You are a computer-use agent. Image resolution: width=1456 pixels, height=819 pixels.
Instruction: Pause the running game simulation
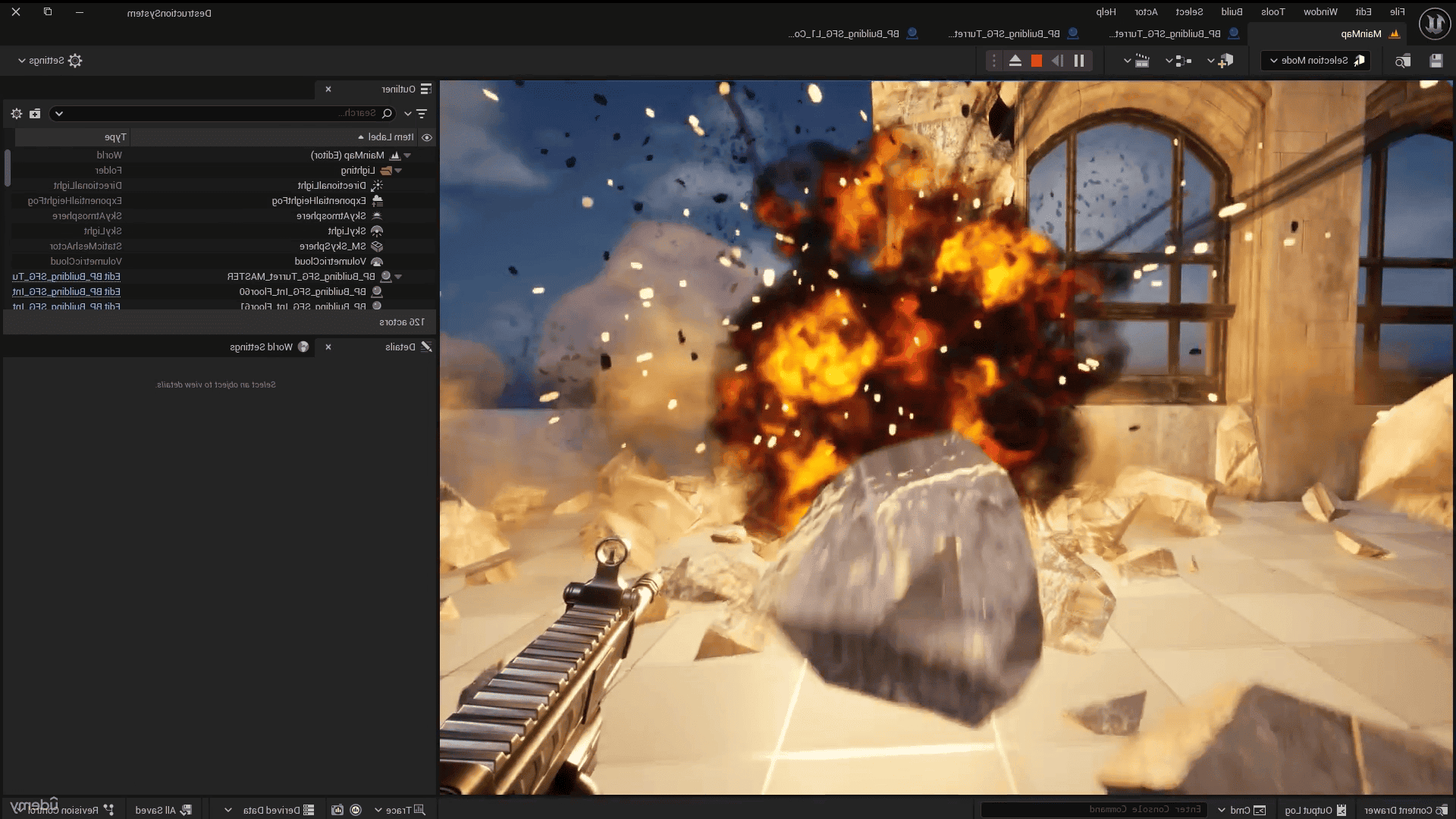tap(1079, 61)
